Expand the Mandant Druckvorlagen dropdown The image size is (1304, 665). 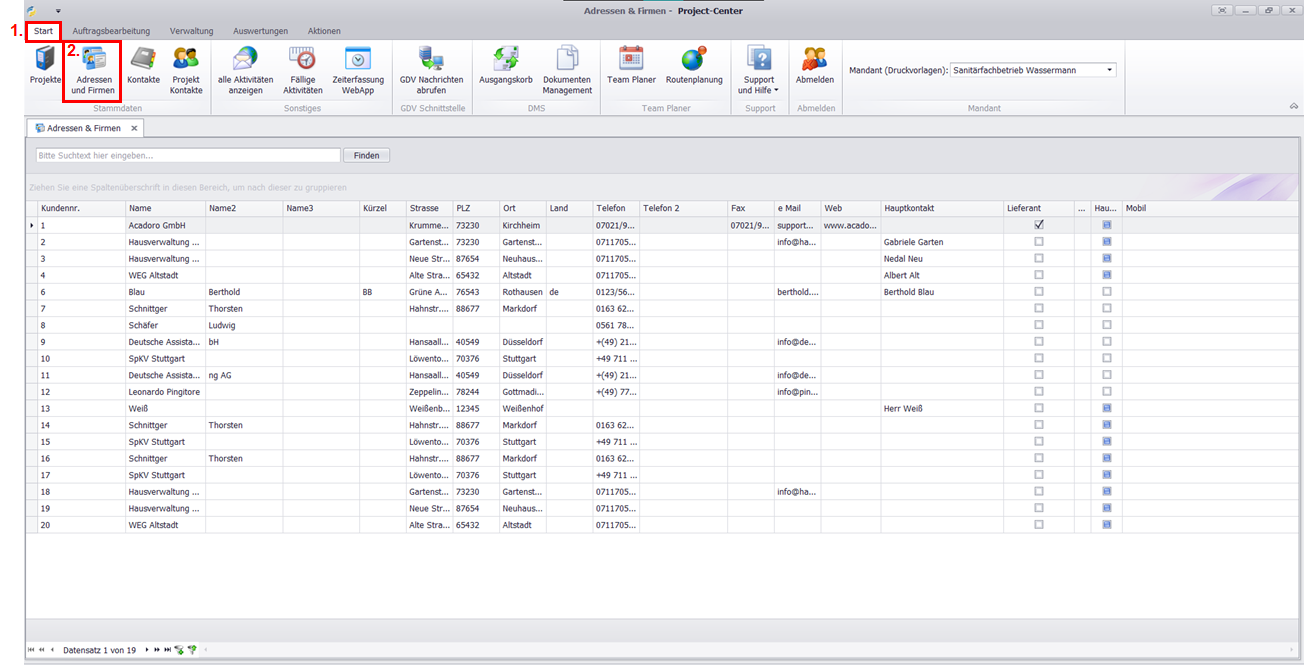point(1110,70)
